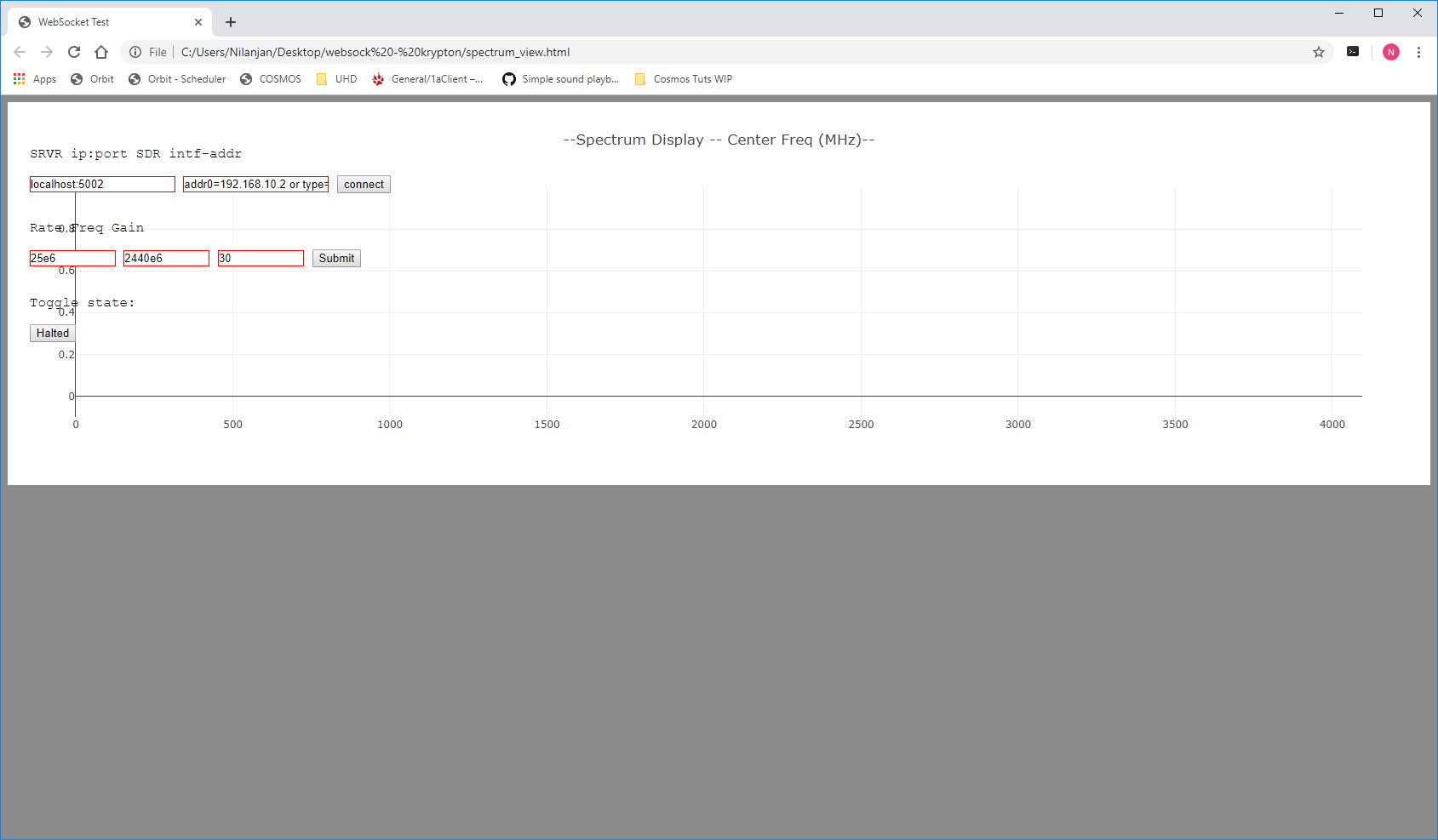Image resolution: width=1438 pixels, height=840 pixels.
Task: Open a new browser tab
Action: [231, 22]
